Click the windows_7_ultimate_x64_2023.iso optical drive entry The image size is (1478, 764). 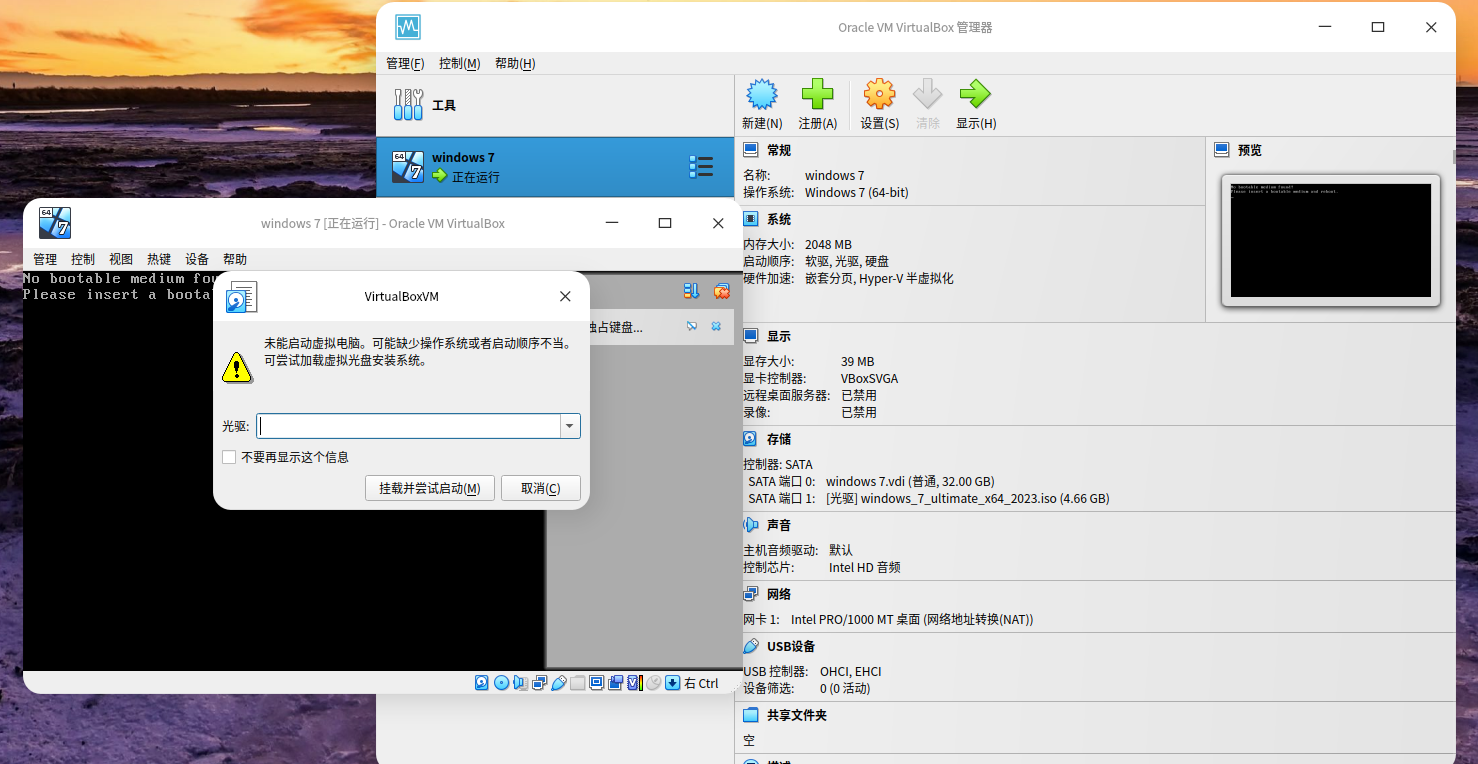(967, 498)
